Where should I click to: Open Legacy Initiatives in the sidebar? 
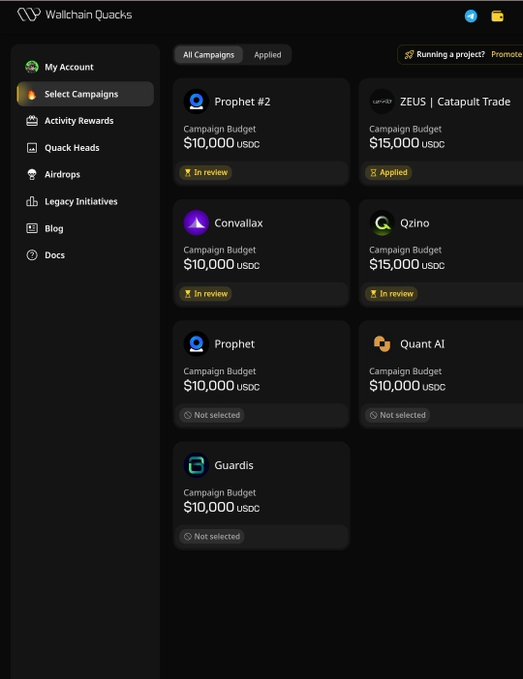85,201
